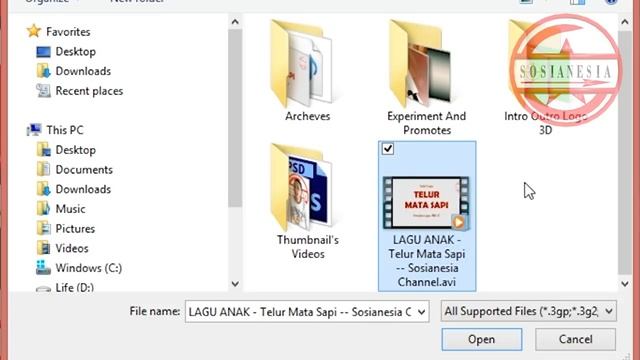The width and height of the screenshot is (640, 360).
Task: Click file list scroll down arrow
Action: tap(625, 283)
